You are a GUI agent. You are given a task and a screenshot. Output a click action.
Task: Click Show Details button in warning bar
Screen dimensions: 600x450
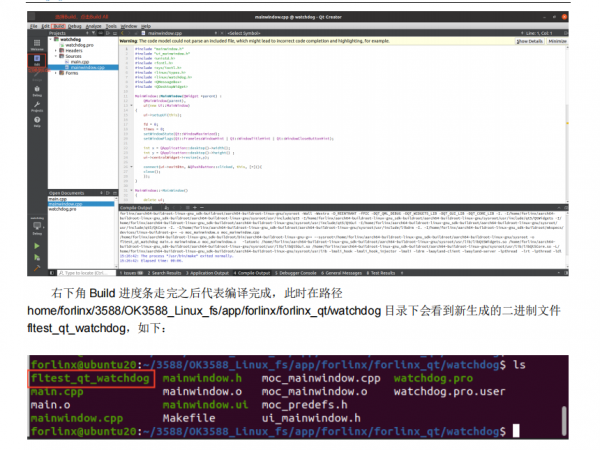(x=529, y=41)
